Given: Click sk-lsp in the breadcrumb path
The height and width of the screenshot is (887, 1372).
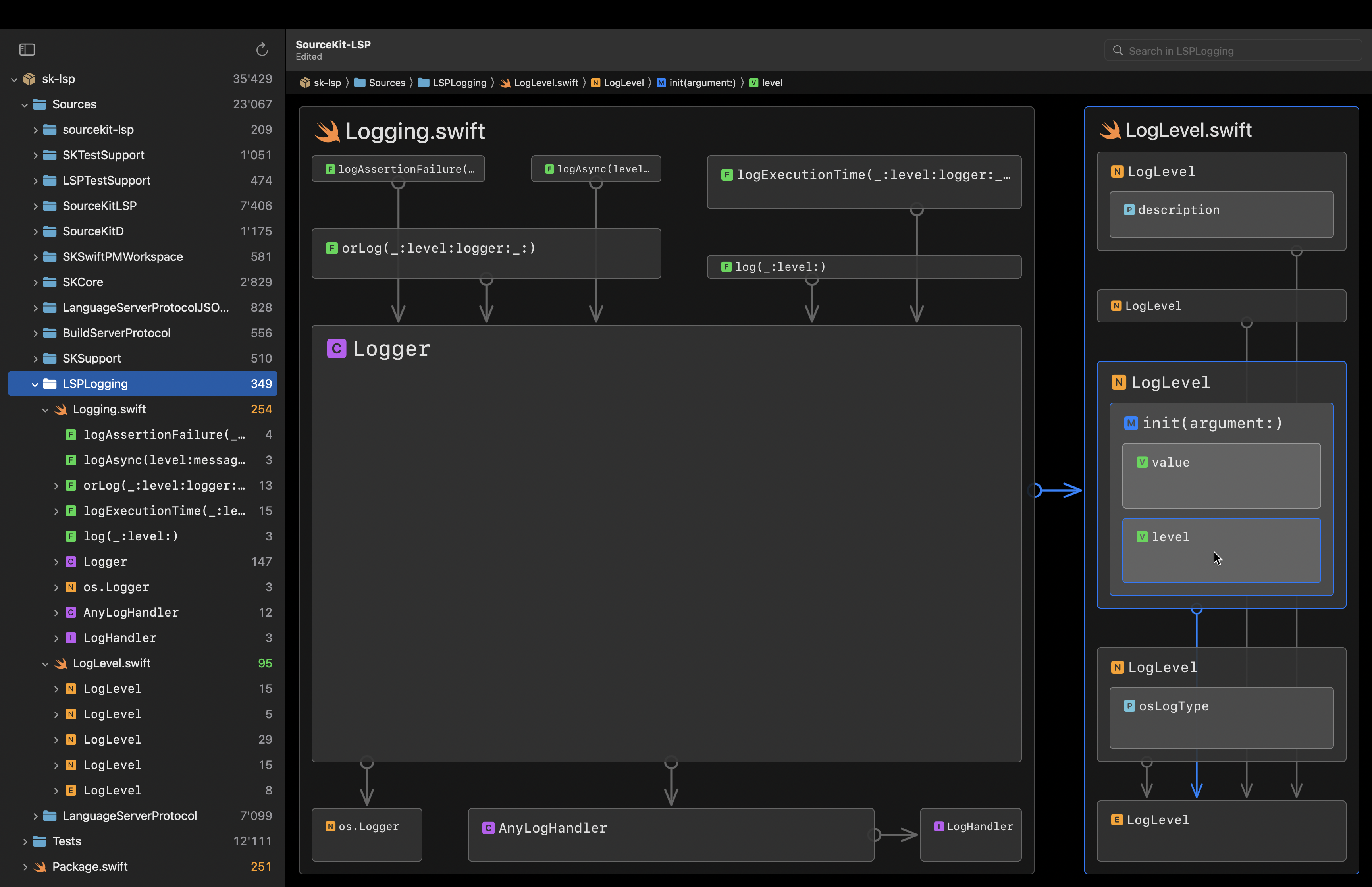Looking at the screenshot, I should 327,83.
